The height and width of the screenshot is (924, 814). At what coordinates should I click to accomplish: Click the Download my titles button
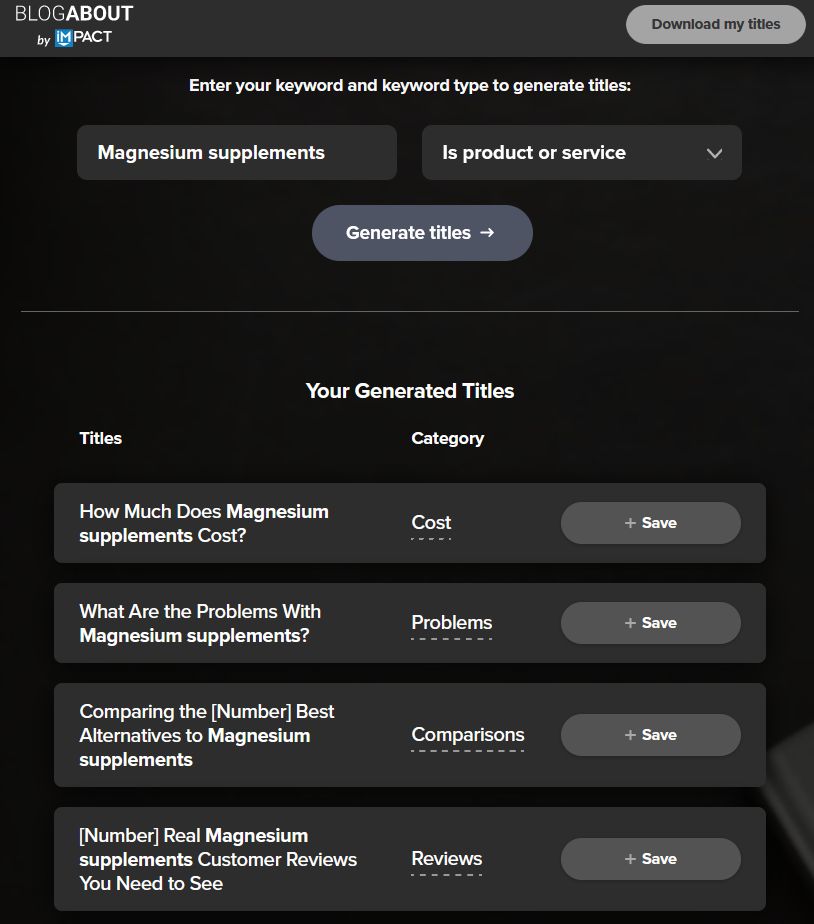coord(715,25)
